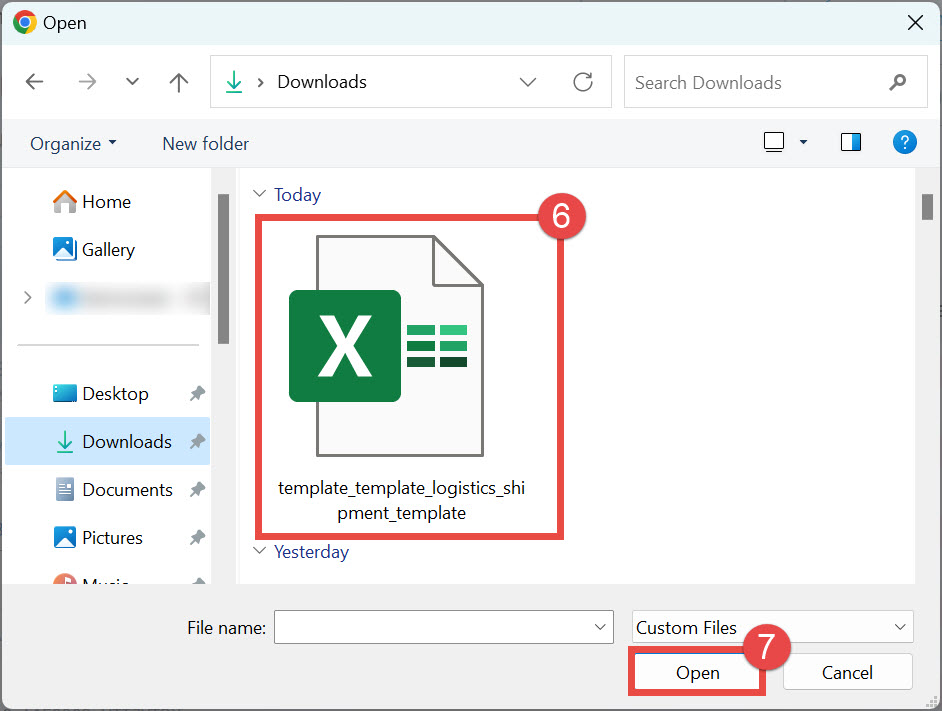Image resolution: width=942 pixels, height=711 pixels.
Task: Open the Custom Files type dropdown
Action: coord(773,627)
